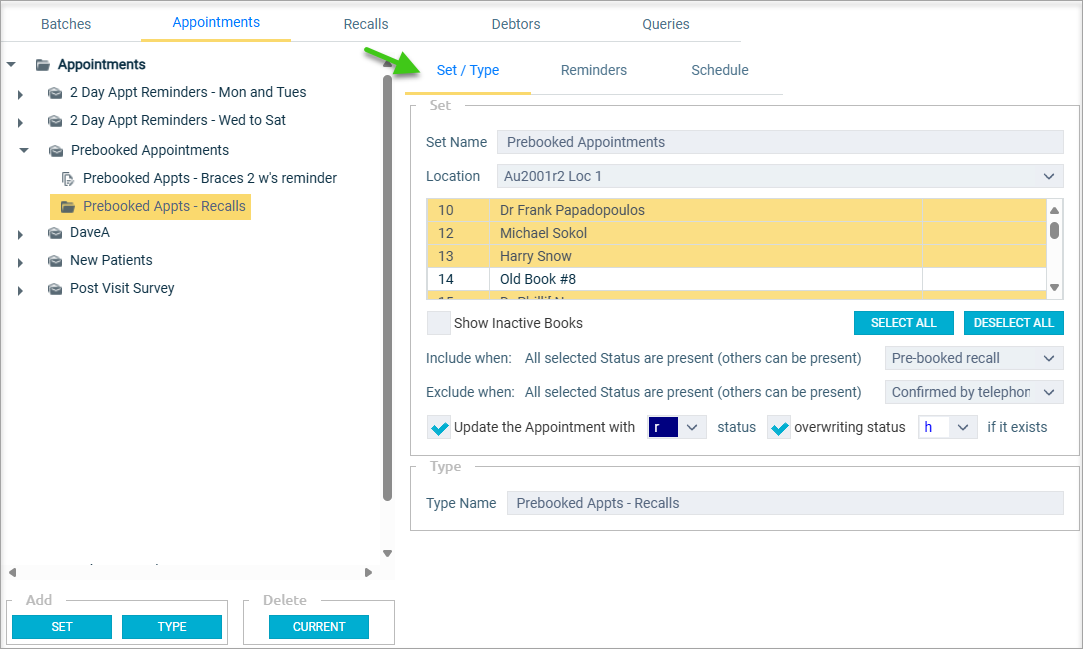Click the Prebooked Appts - Recalls folder icon

click(68, 206)
